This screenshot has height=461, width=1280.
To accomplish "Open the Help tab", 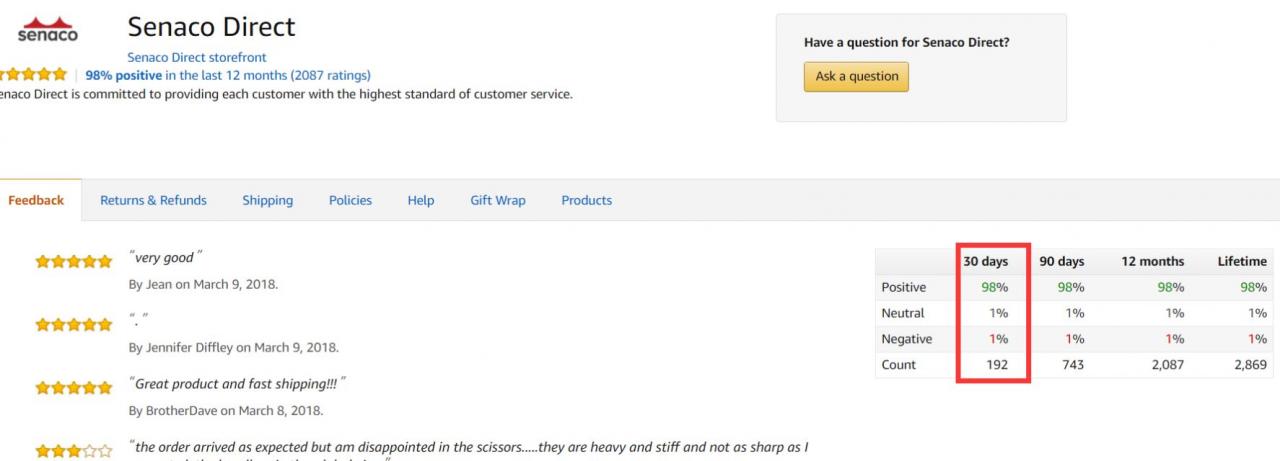I will [421, 200].
